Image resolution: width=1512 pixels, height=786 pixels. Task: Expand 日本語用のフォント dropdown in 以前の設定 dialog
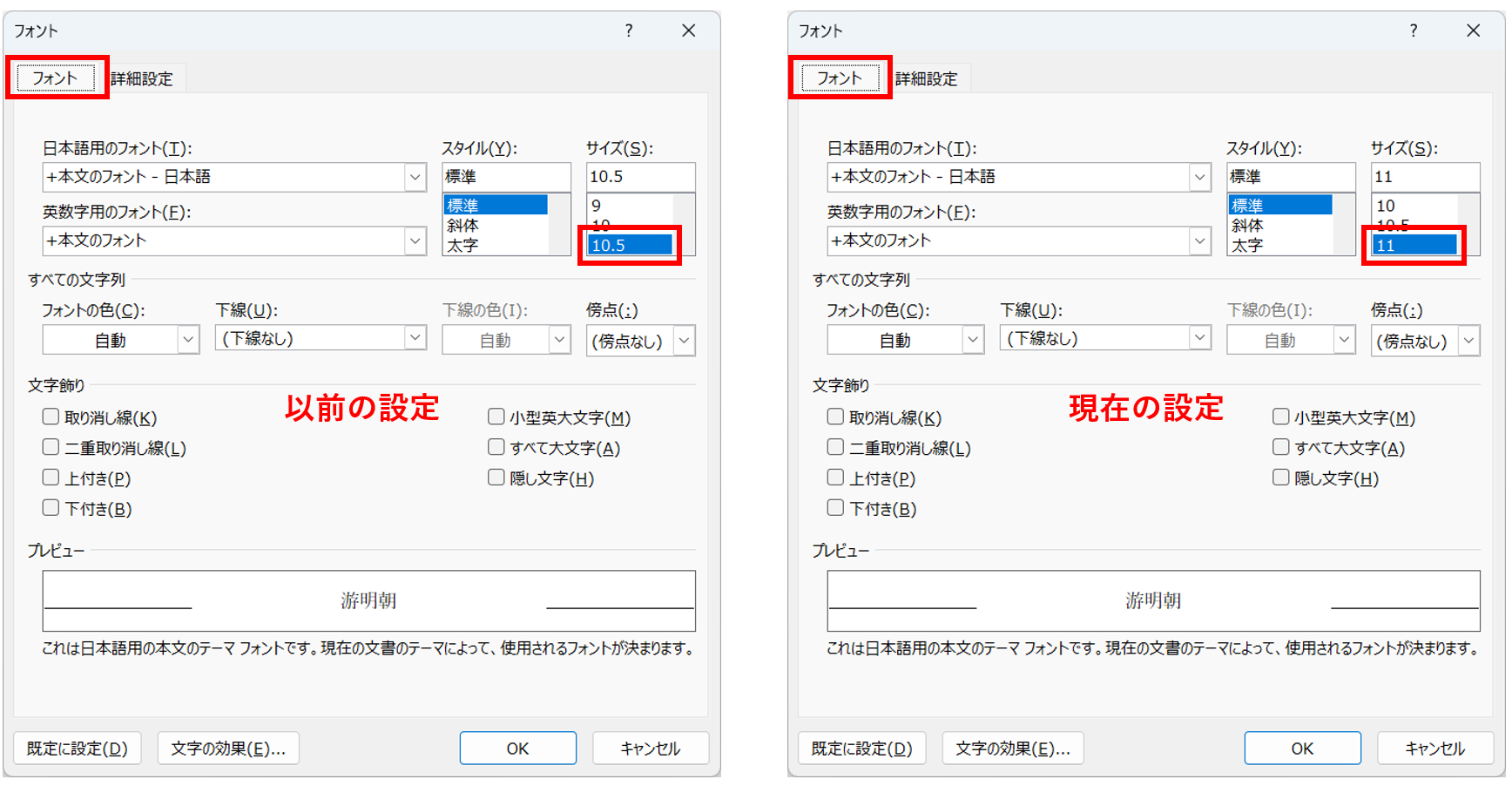(x=415, y=177)
